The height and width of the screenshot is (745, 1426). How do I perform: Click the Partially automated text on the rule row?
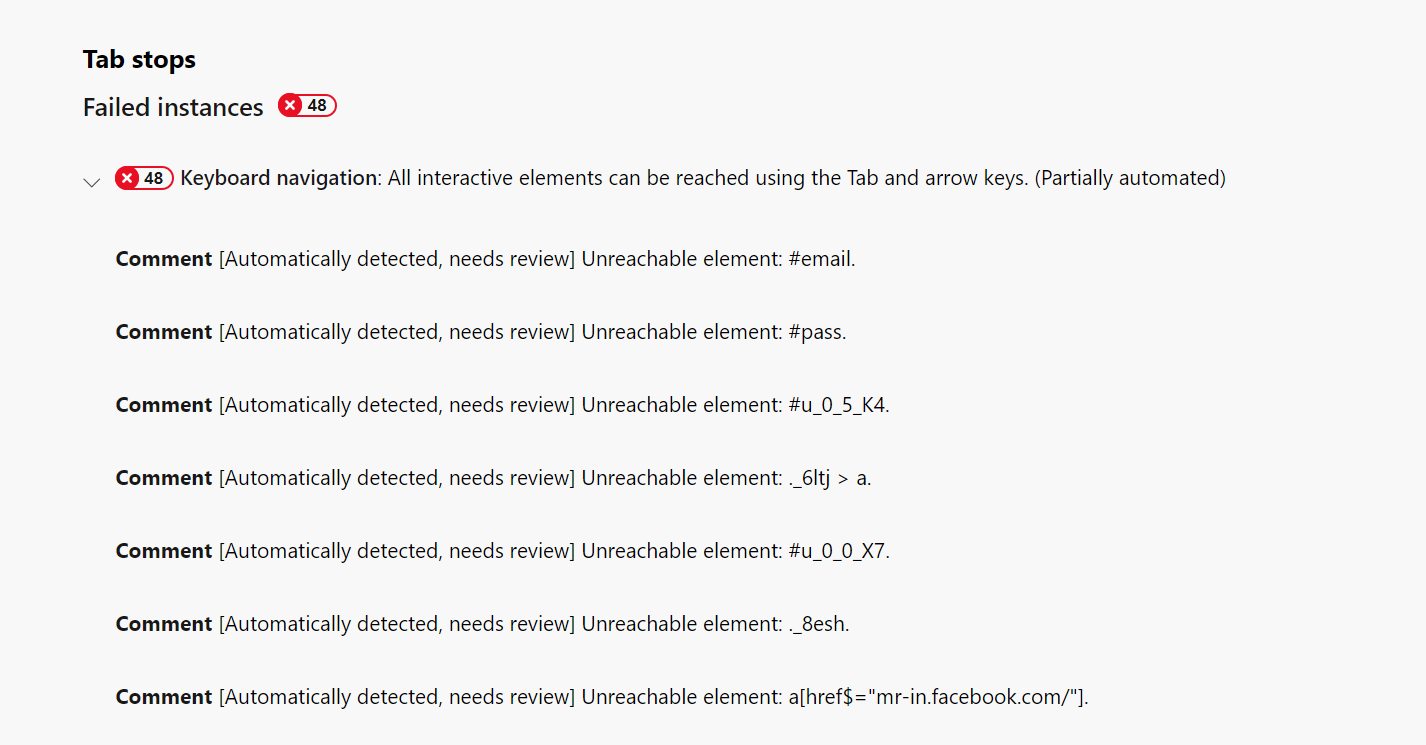click(1126, 177)
